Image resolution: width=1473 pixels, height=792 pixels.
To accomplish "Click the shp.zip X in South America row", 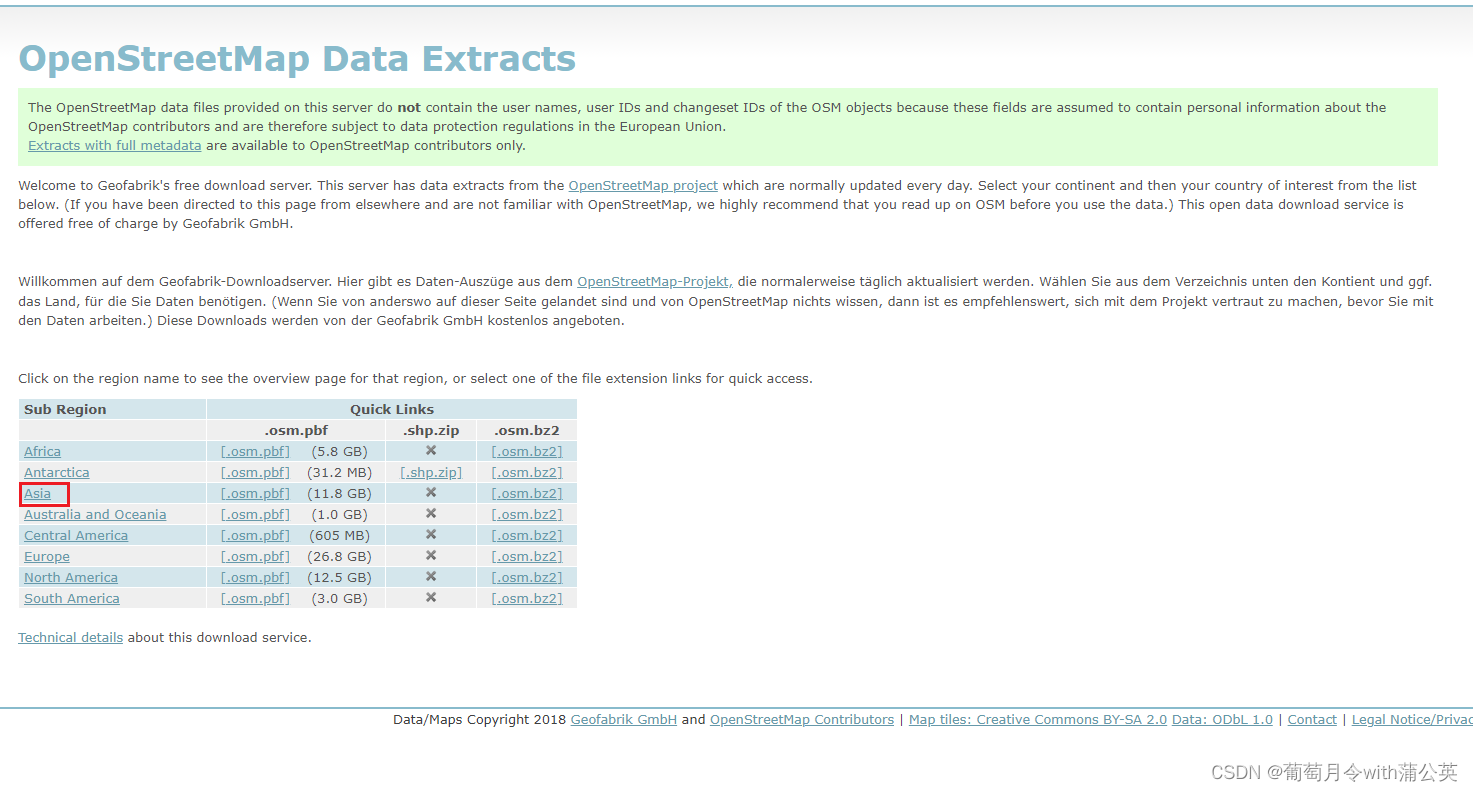I will [x=431, y=598].
